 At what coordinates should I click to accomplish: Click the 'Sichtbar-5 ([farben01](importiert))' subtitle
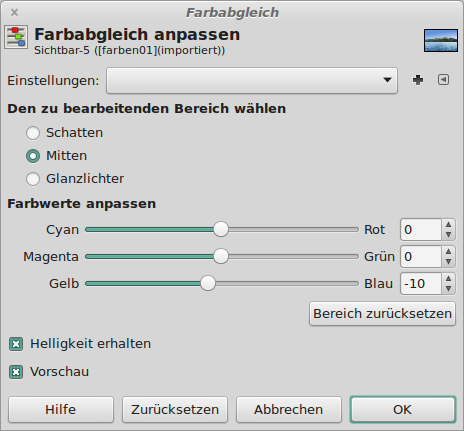click(130, 50)
